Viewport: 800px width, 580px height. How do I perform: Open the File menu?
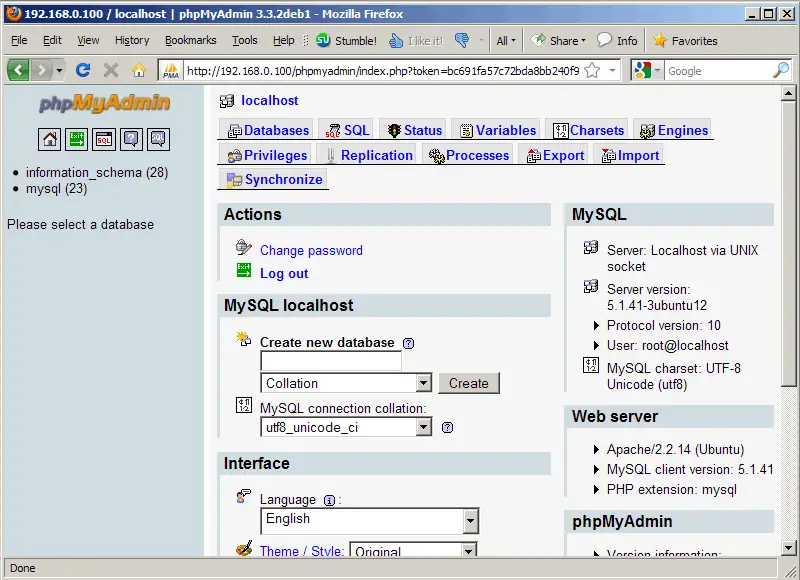tap(19, 40)
